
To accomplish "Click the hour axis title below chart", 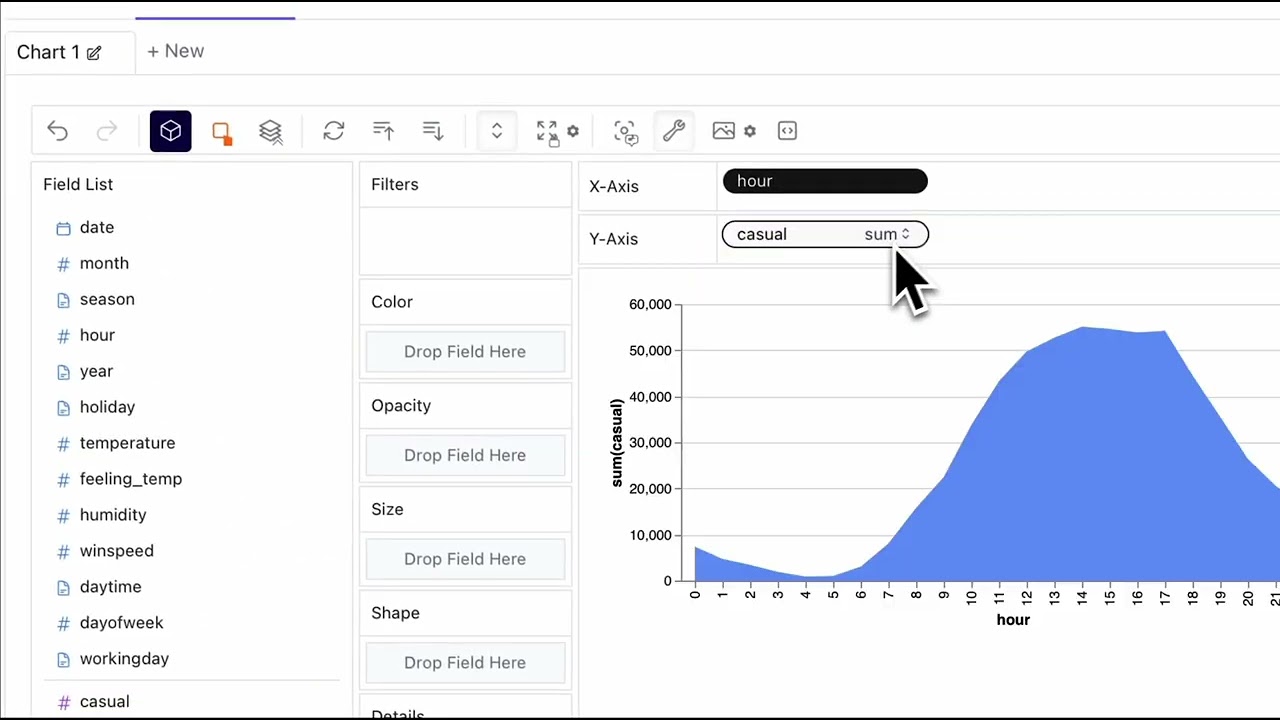I will coord(1013,620).
